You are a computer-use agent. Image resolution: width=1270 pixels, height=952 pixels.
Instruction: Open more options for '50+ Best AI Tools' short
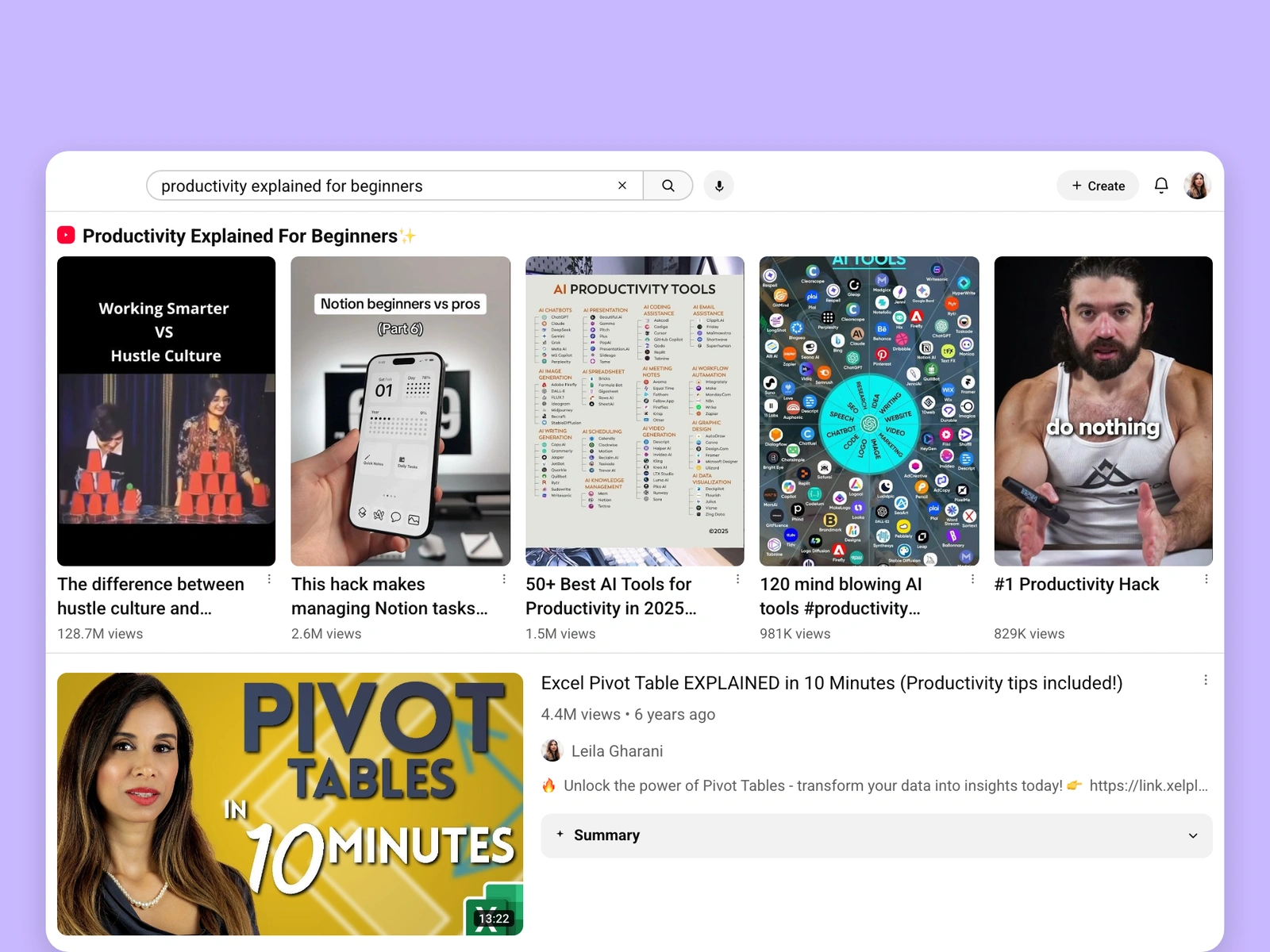click(737, 579)
